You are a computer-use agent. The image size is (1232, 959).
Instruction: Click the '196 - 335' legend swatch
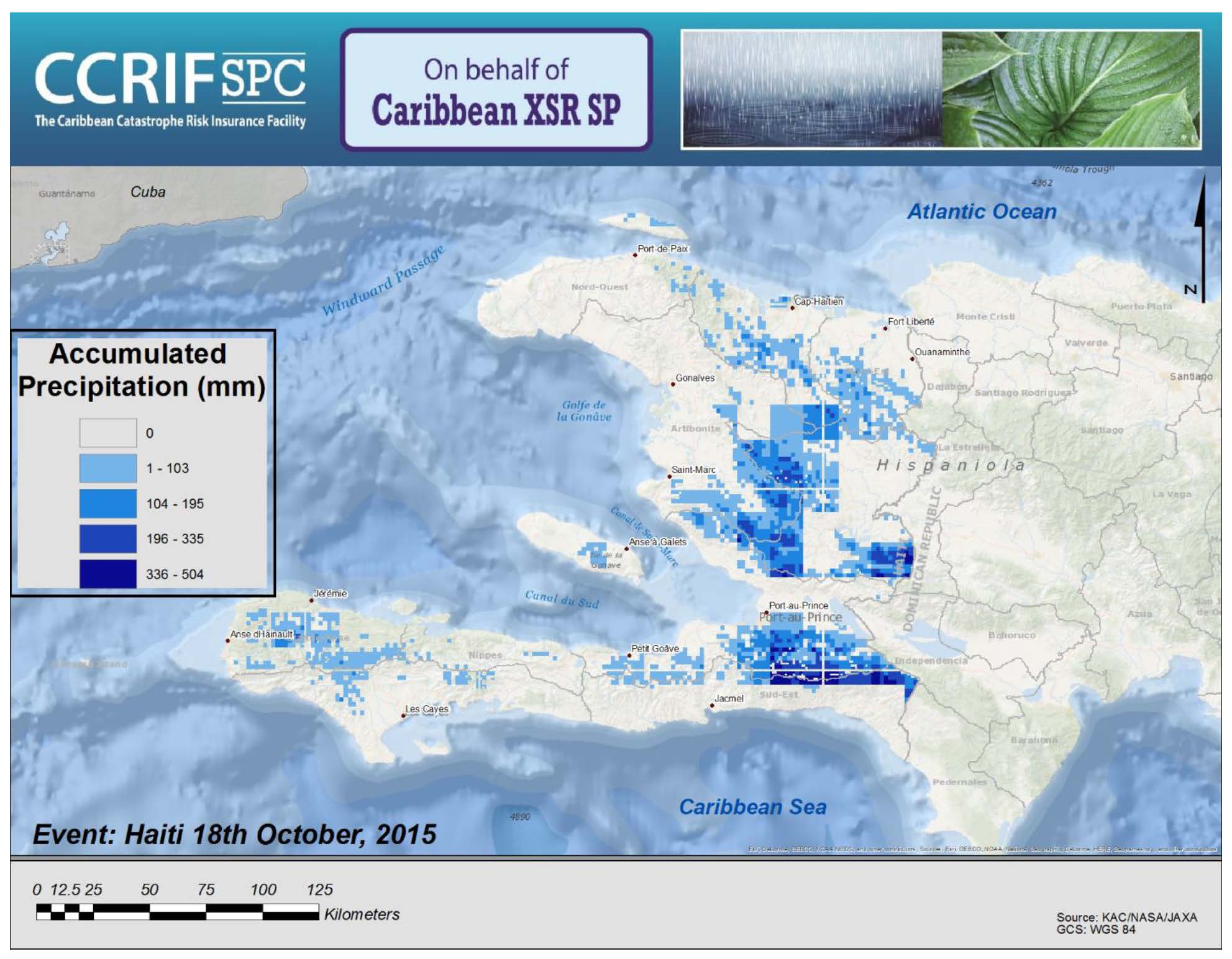pyautogui.click(x=108, y=539)
